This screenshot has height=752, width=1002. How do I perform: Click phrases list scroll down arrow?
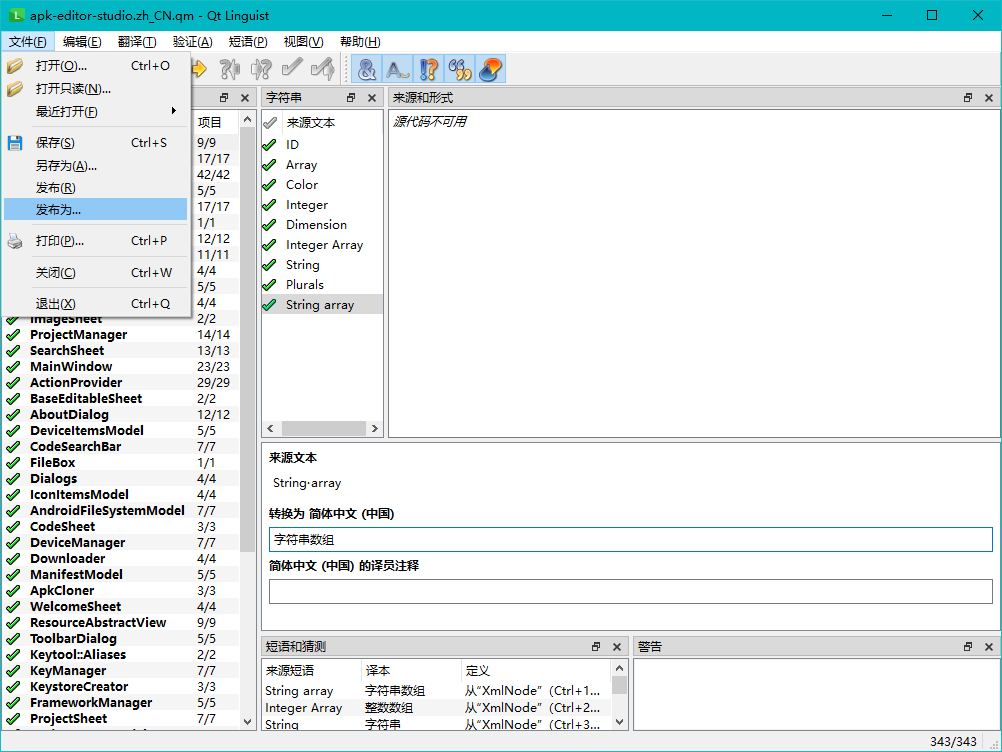[x=619, y=722]
